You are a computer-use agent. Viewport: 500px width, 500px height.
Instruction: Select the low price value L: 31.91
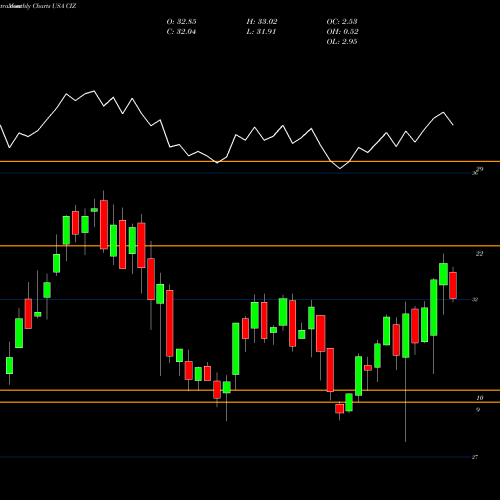click(x=261, y=32)
